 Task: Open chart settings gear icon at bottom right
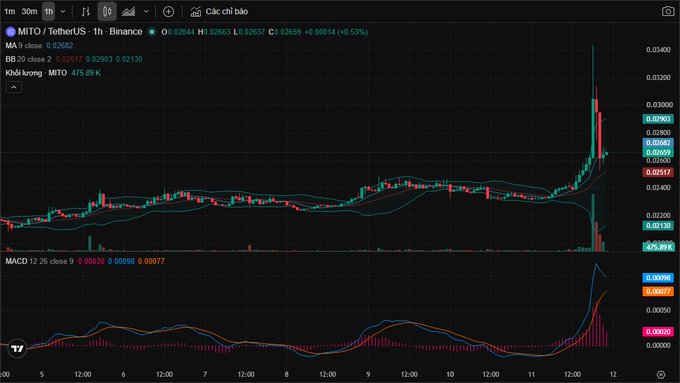point(660,374)
